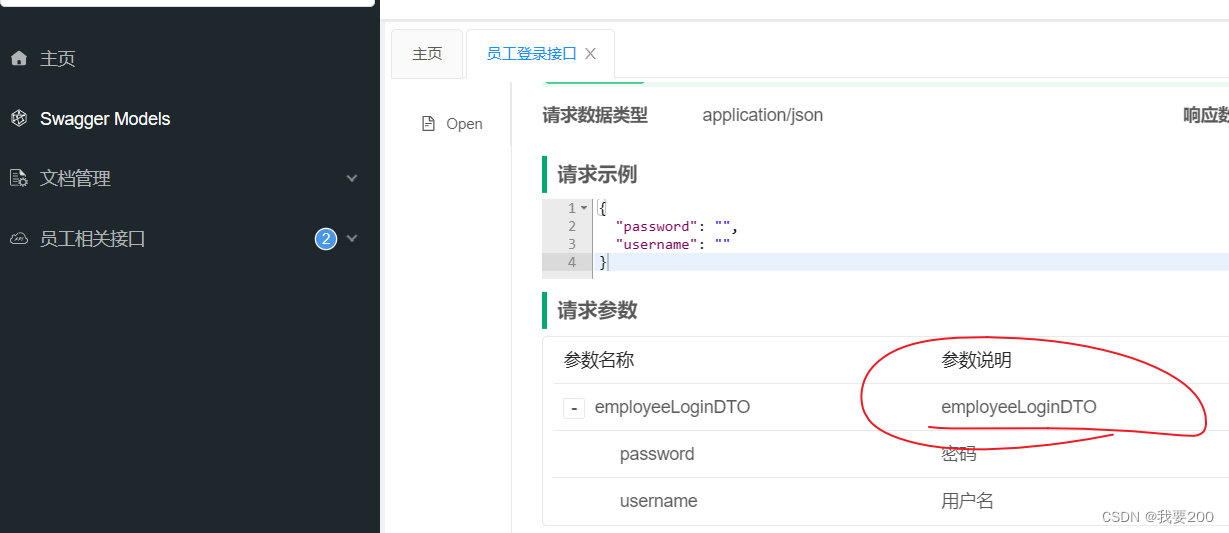Click line number 3 in code editor
1229x533 pixels.
coord(572,244)
